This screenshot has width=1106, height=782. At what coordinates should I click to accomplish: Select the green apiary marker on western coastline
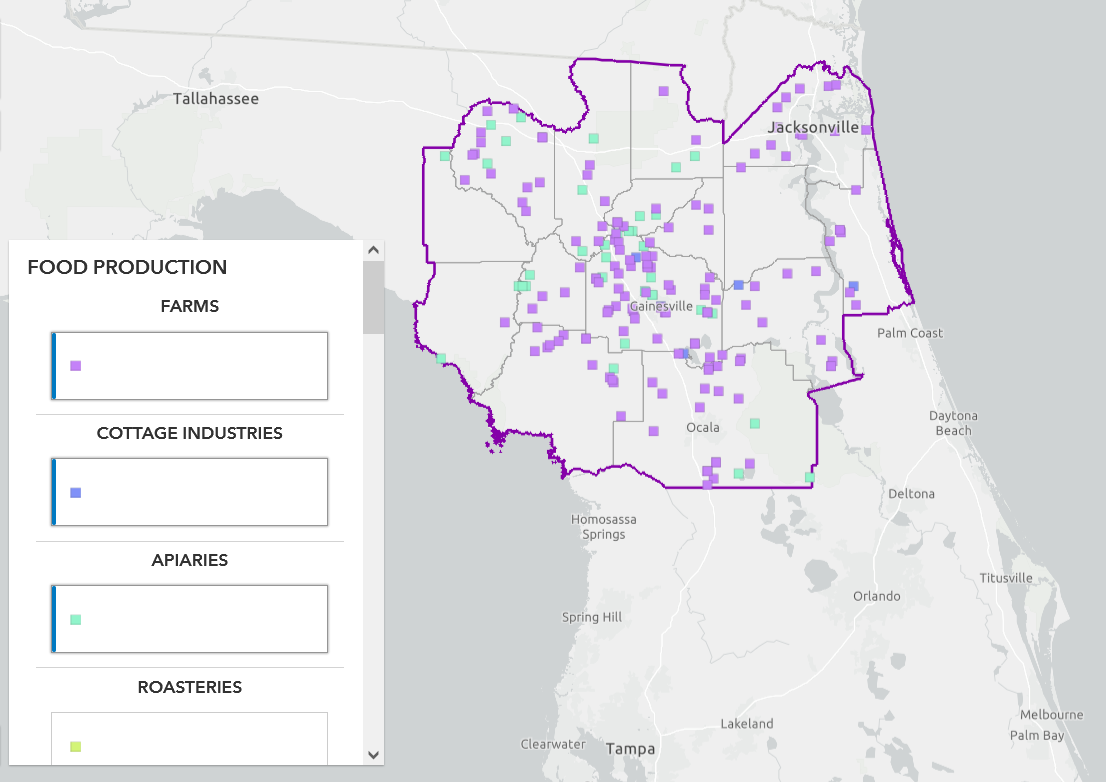[441, 358]
